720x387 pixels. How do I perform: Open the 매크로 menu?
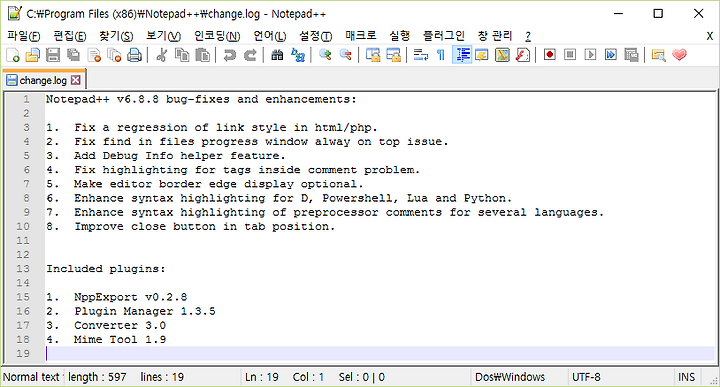360,36
